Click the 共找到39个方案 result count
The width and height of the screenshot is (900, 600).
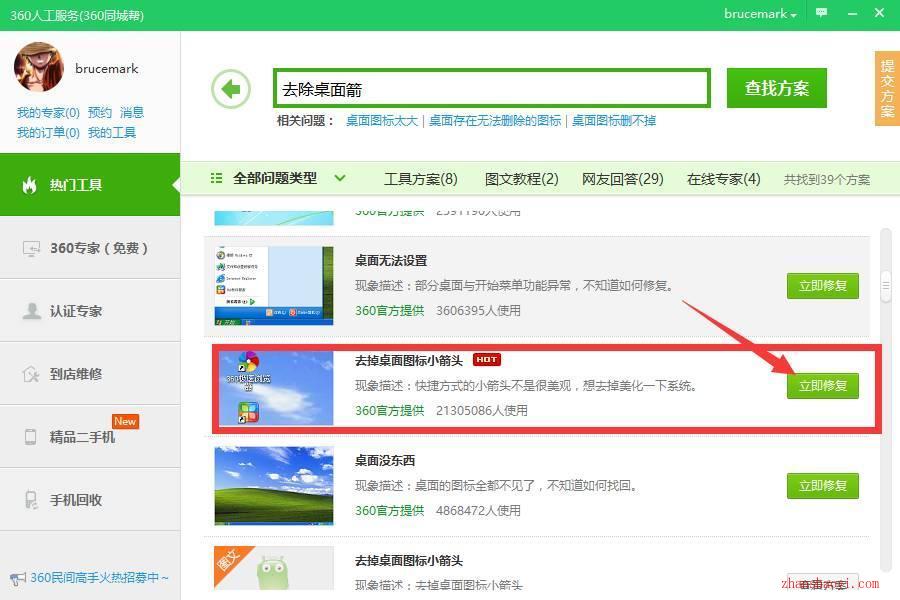tap(827, 180)
